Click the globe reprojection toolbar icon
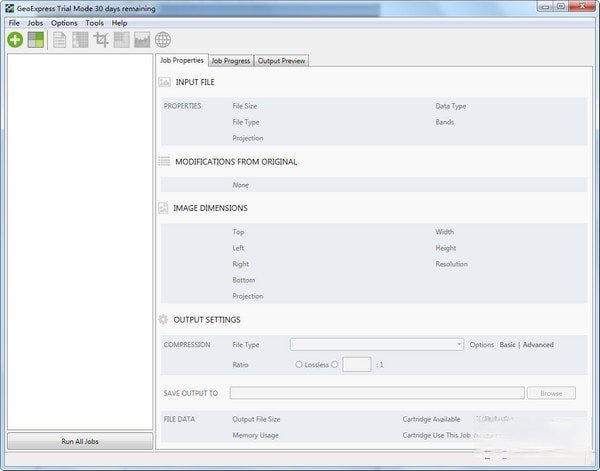The image size is (600, 471). [163, 40]
